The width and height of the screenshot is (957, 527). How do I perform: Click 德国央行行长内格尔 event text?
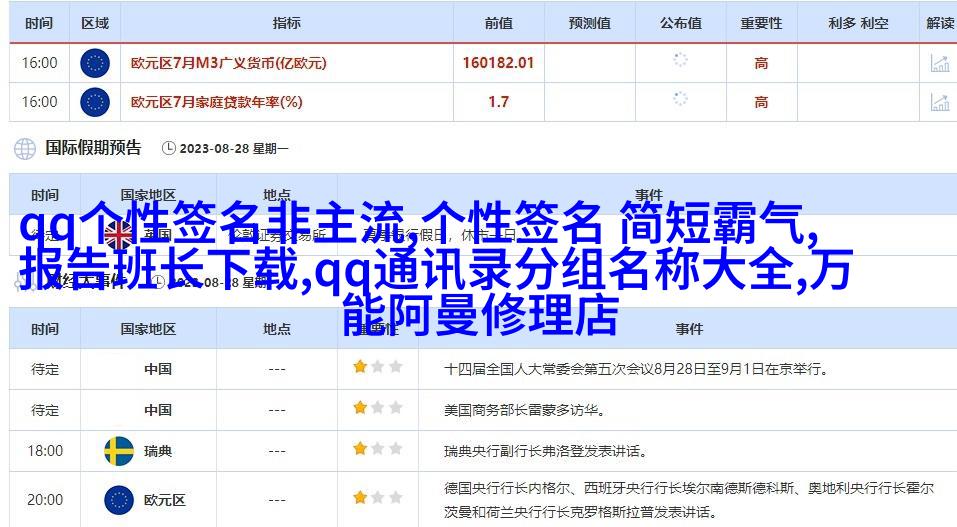pos(688,500)
